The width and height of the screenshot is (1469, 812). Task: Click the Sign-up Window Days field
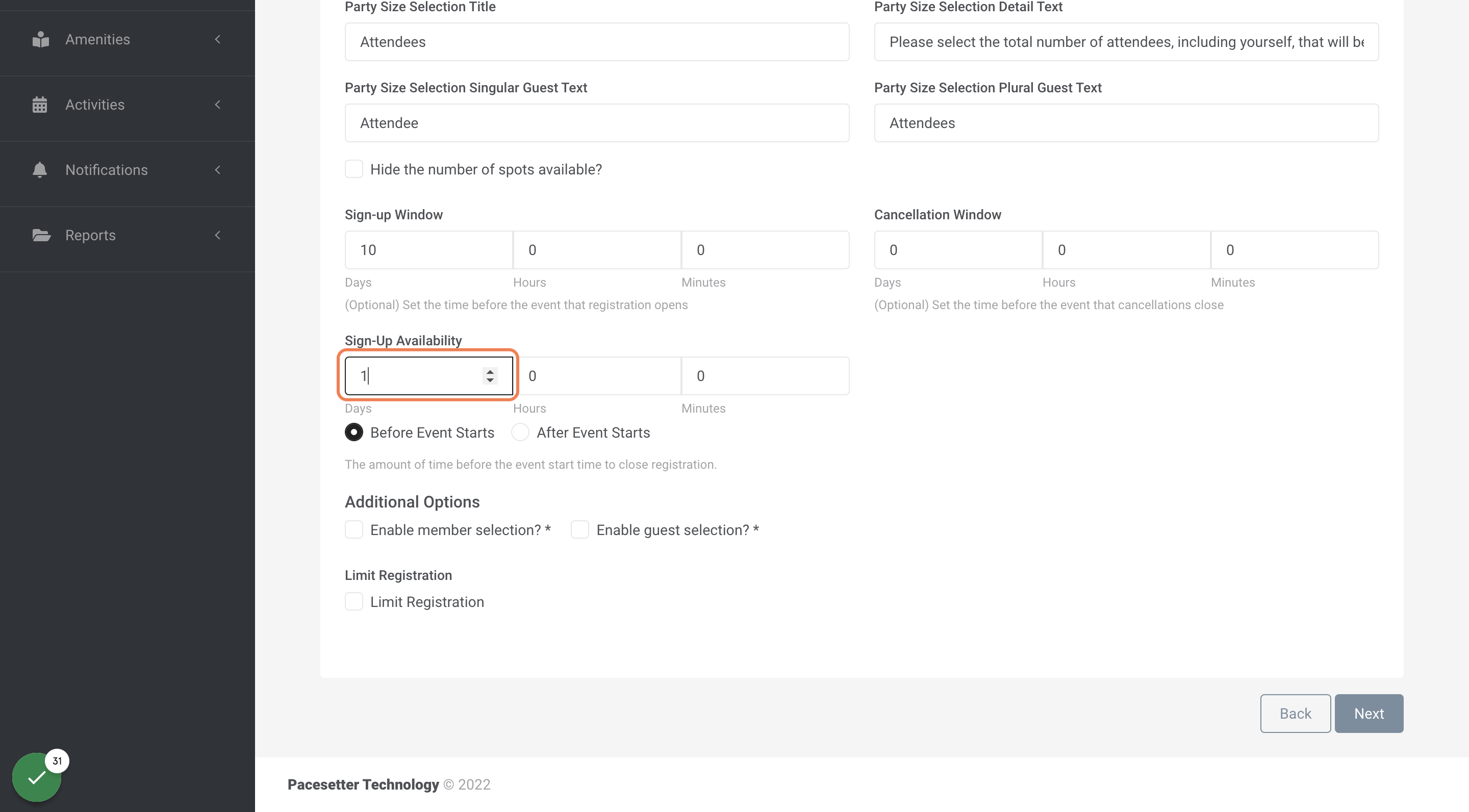click(x=429, y=250)
